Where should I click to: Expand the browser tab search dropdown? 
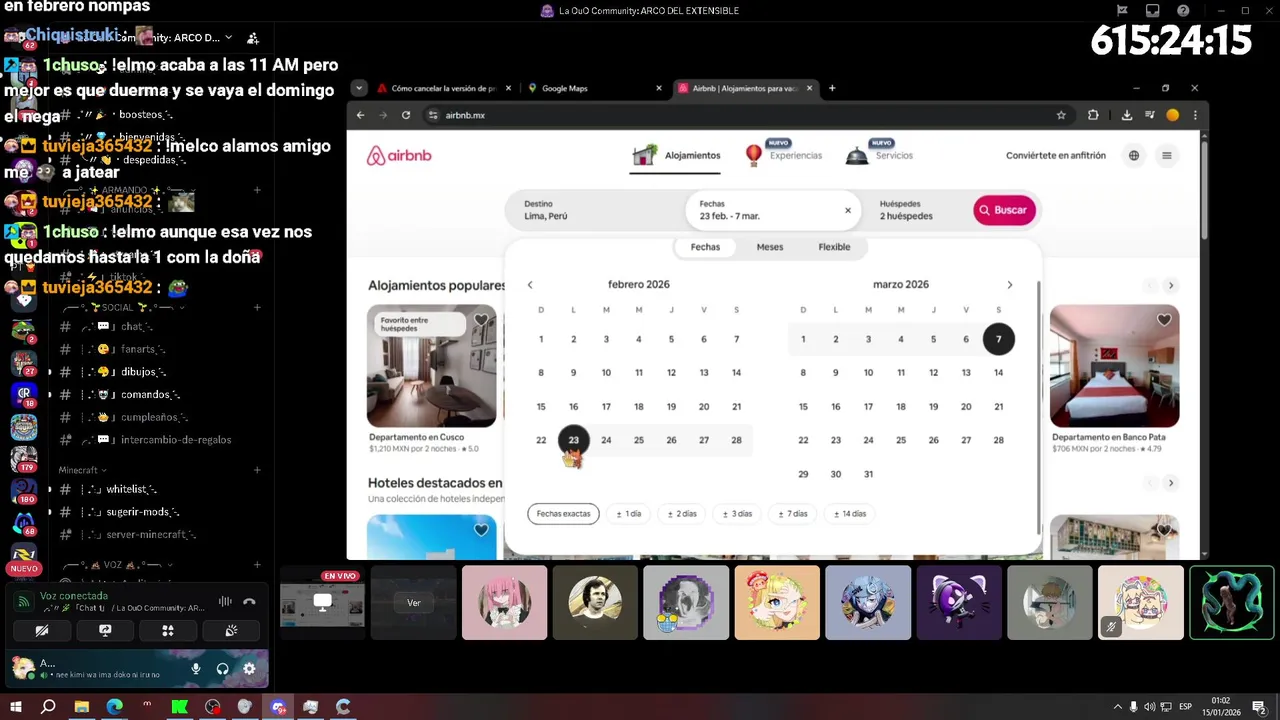pos(359,88)
